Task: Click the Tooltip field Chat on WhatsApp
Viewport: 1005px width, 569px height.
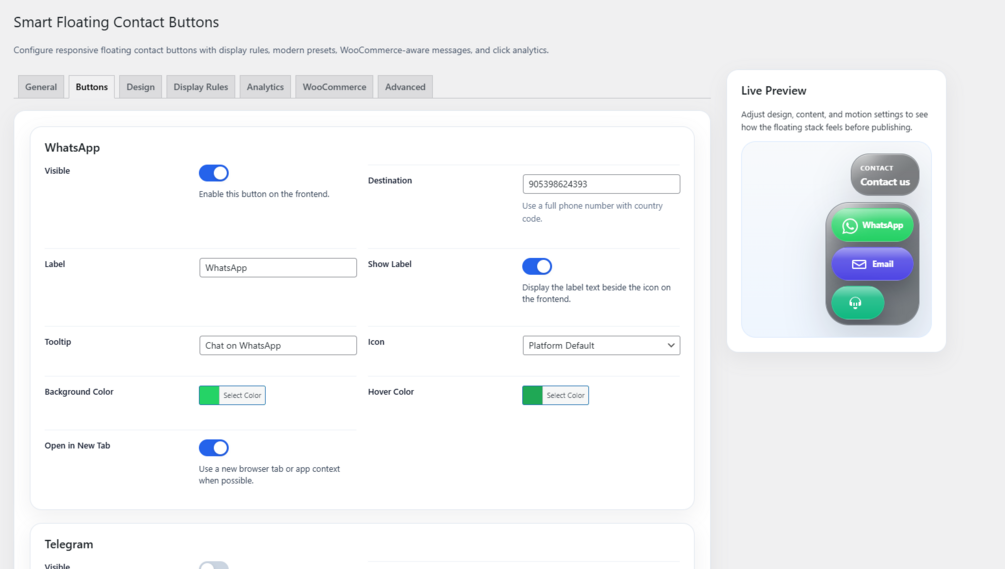Action: 278,345
